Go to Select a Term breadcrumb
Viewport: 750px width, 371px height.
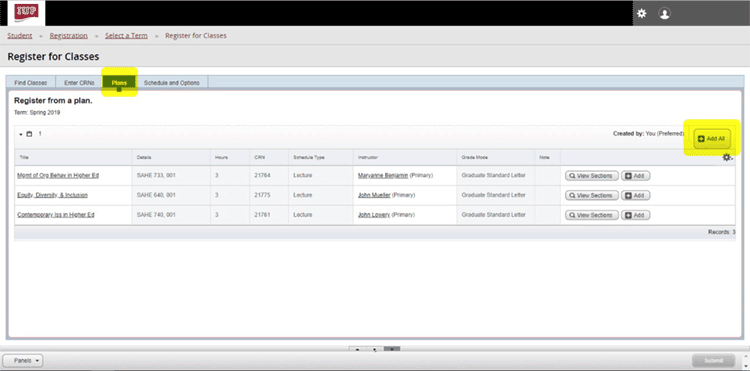pos(126,35)
